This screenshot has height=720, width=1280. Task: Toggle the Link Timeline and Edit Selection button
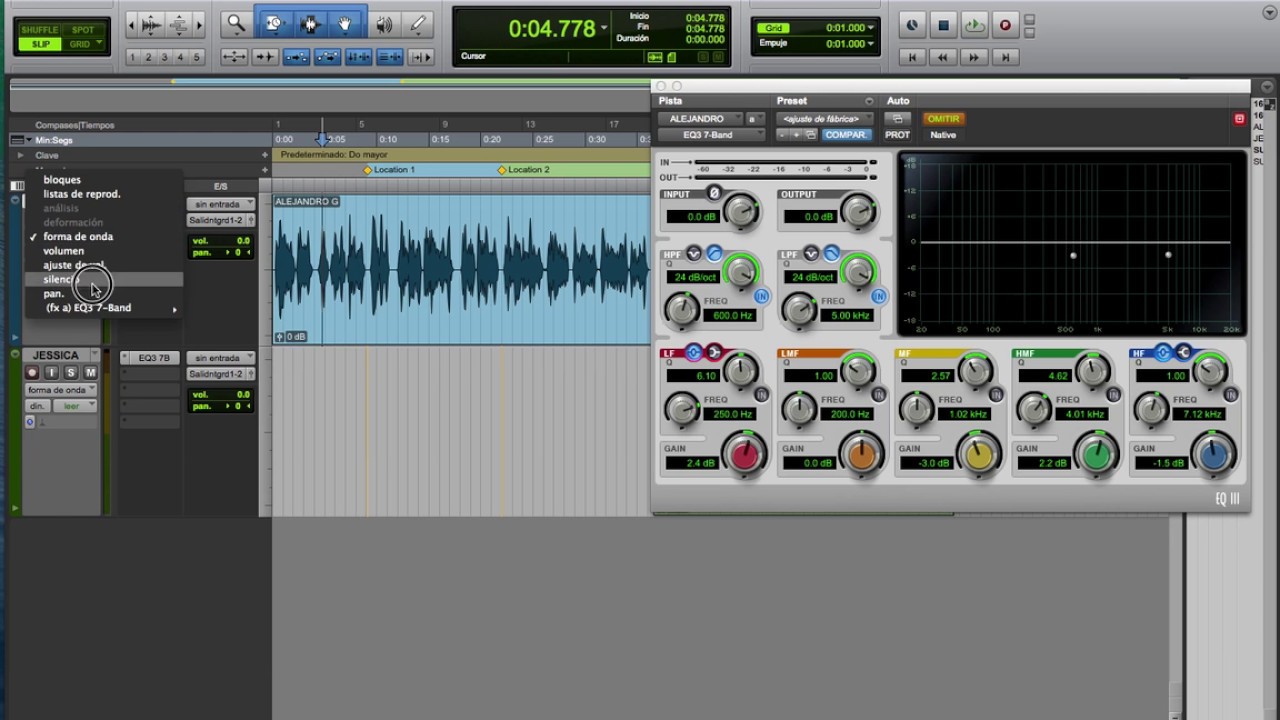296,57
